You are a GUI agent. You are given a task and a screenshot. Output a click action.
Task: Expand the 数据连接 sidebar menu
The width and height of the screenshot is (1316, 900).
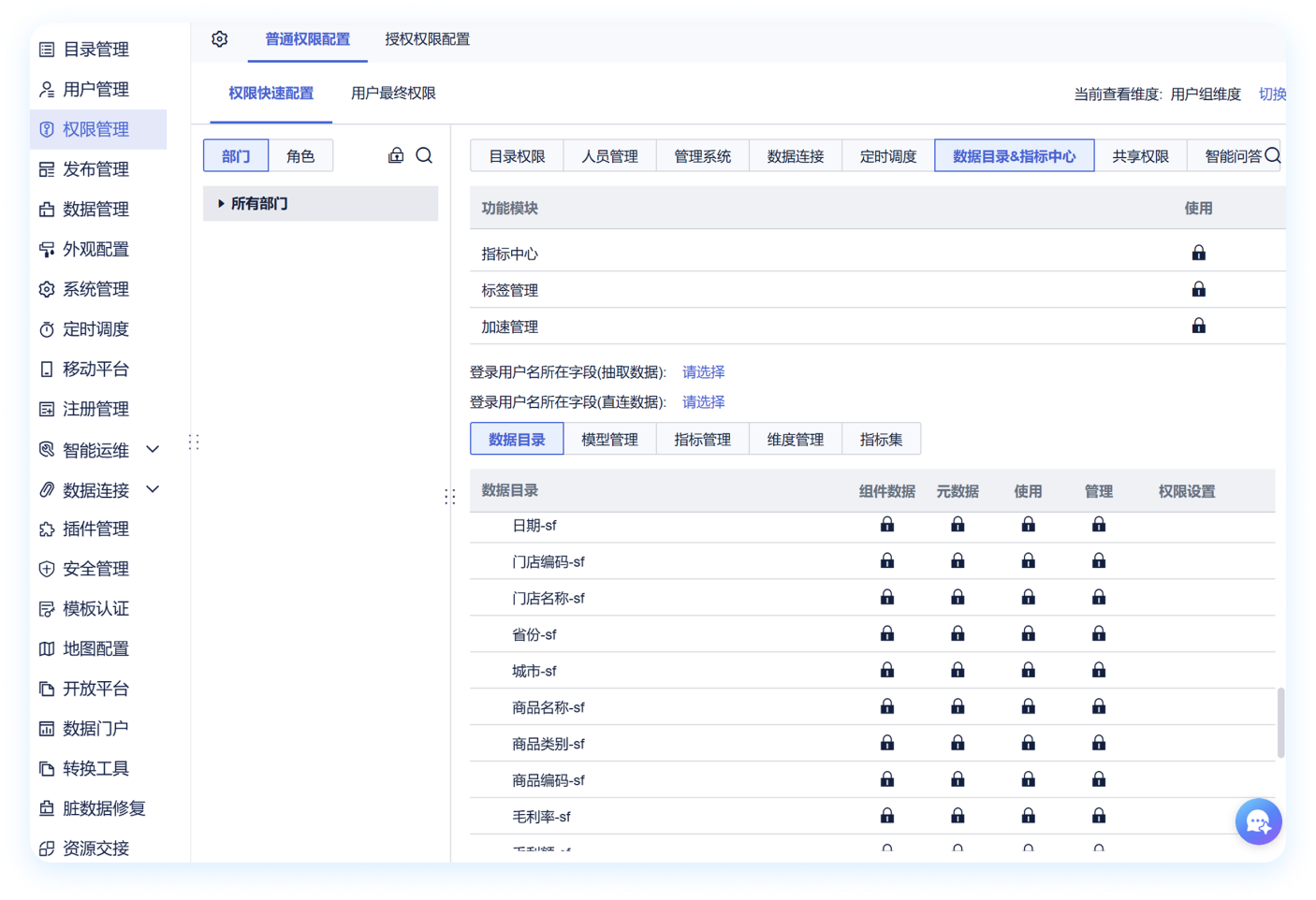(153, 490)
